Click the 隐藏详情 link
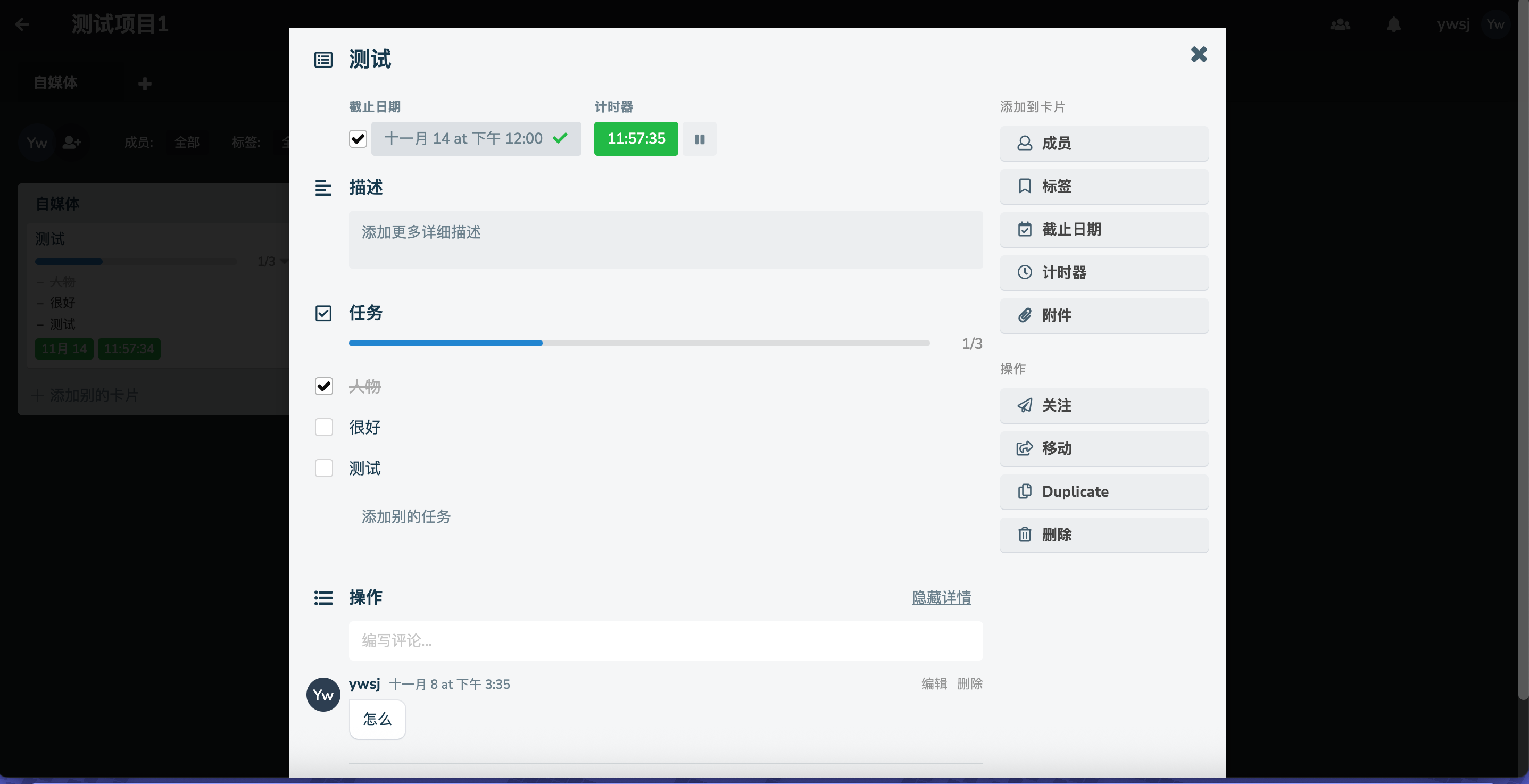This screenshot has height=784, width=1529. [941, 597]
